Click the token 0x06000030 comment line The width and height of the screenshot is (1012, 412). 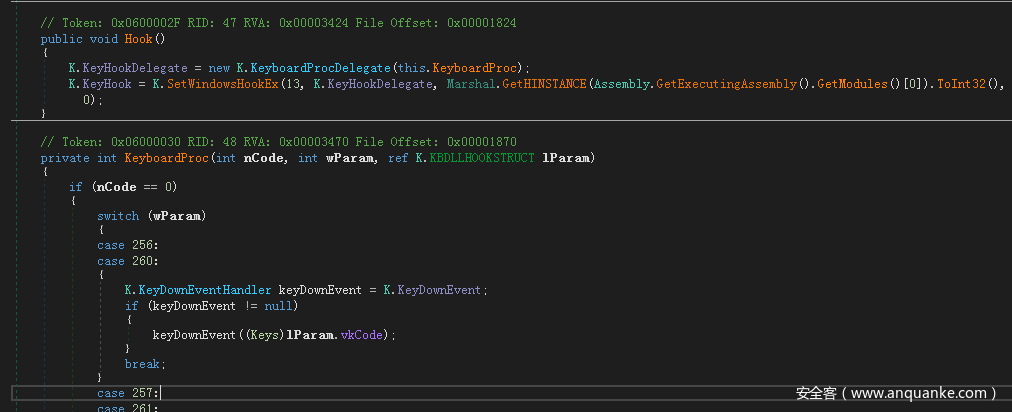click(279, 141)
